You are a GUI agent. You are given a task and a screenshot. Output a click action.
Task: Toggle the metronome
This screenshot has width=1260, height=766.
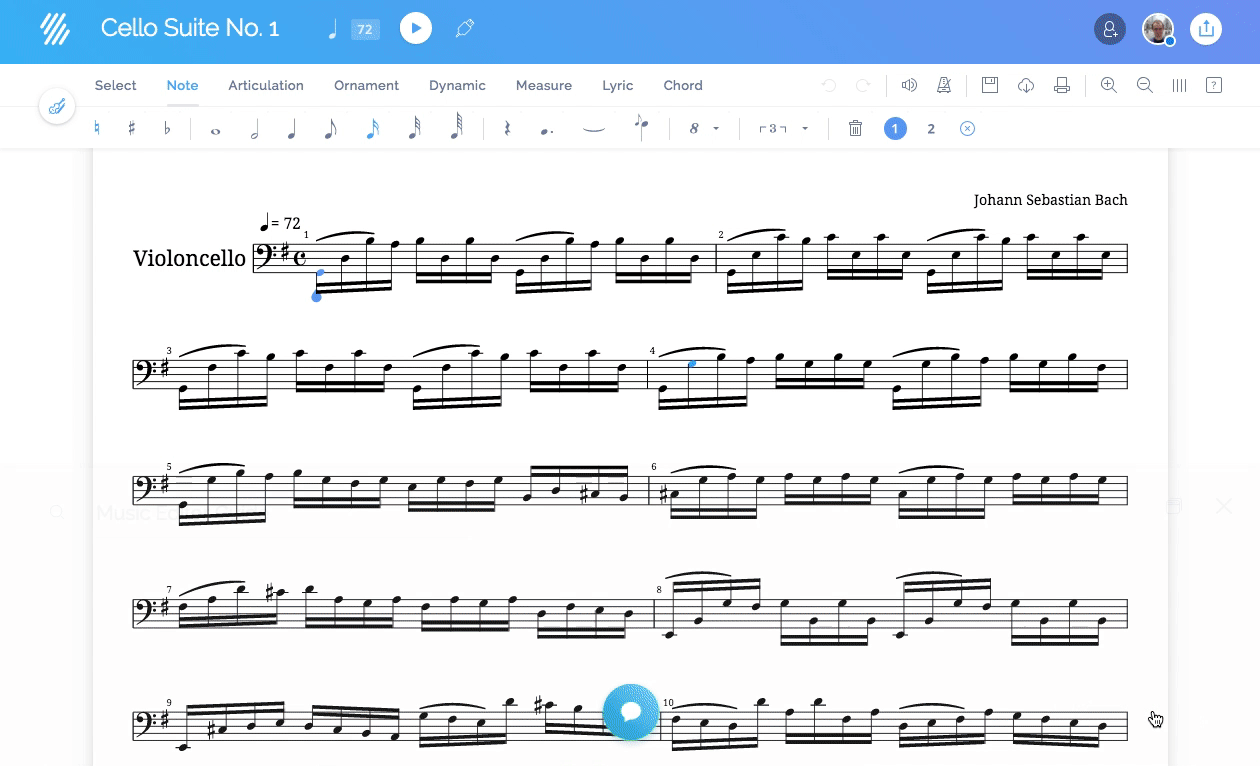944,86
